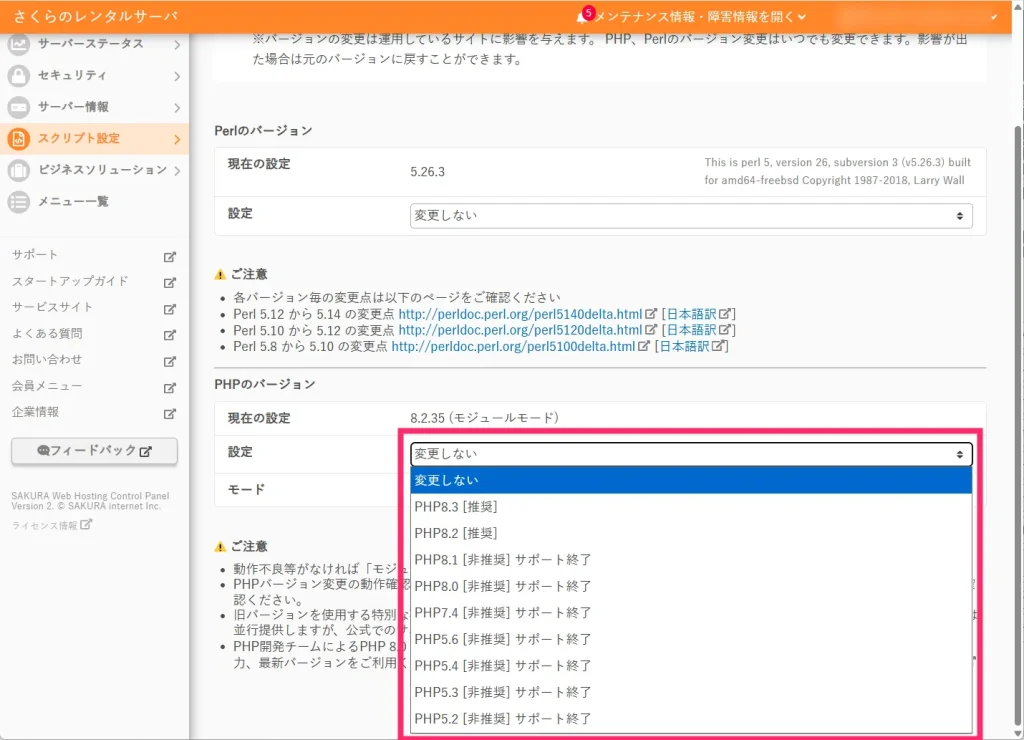Open 日本語訳 link for Perl 5.10 to 5.12
The height and width of the screenshot is (740, 1024).
coord(691,330)
